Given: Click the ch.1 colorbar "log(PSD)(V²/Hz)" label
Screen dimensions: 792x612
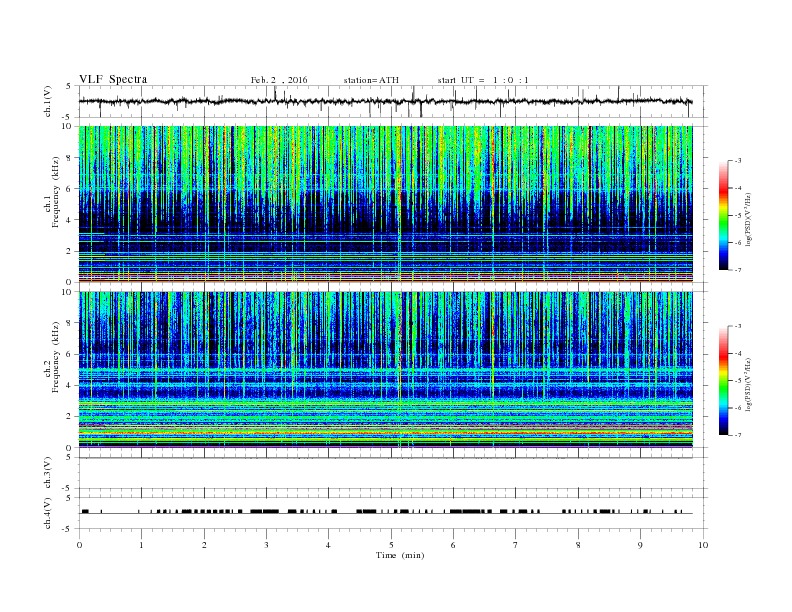Looking at the screenshot, I should tap(748, 219).
